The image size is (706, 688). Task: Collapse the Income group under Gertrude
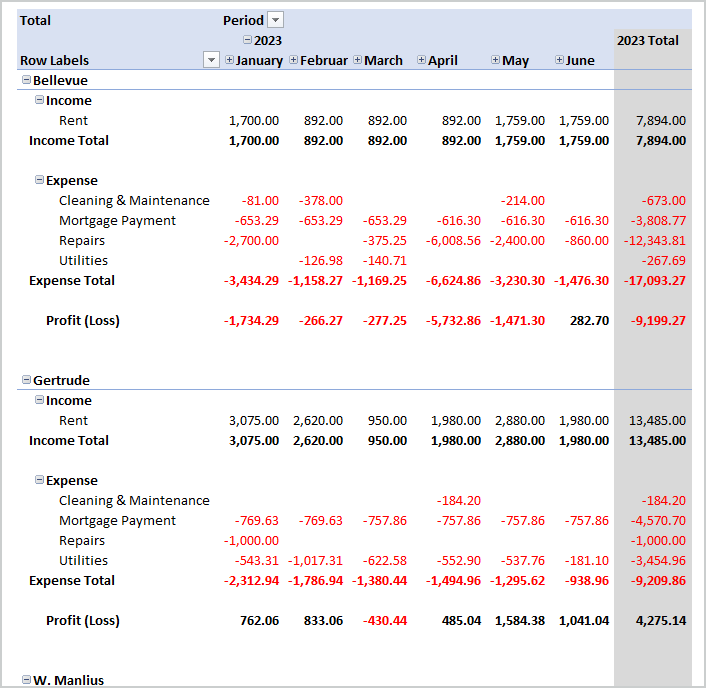click(x=40, y=400)
